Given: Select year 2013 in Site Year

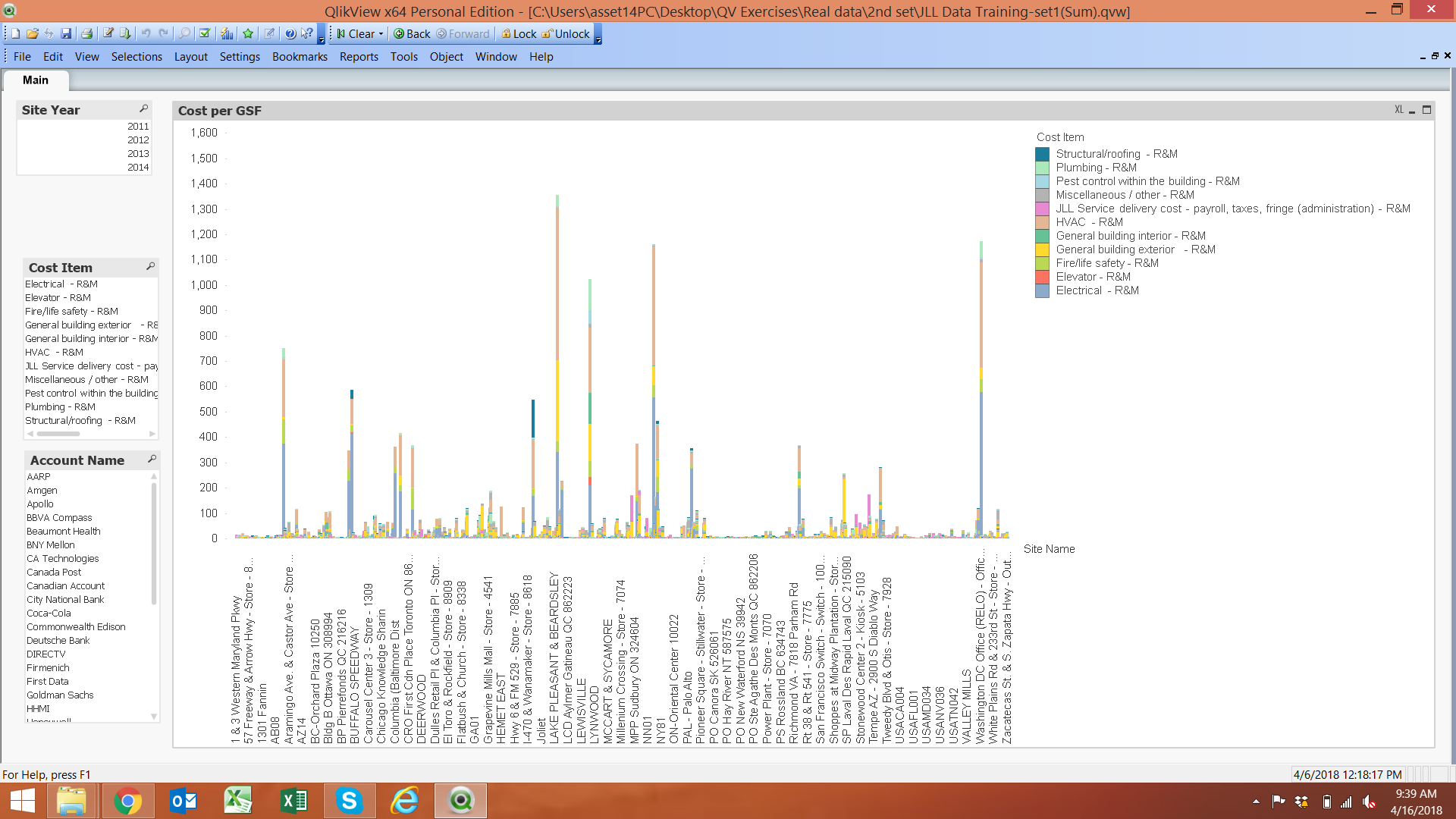Looking at the screenshot, I should (84, 154).
